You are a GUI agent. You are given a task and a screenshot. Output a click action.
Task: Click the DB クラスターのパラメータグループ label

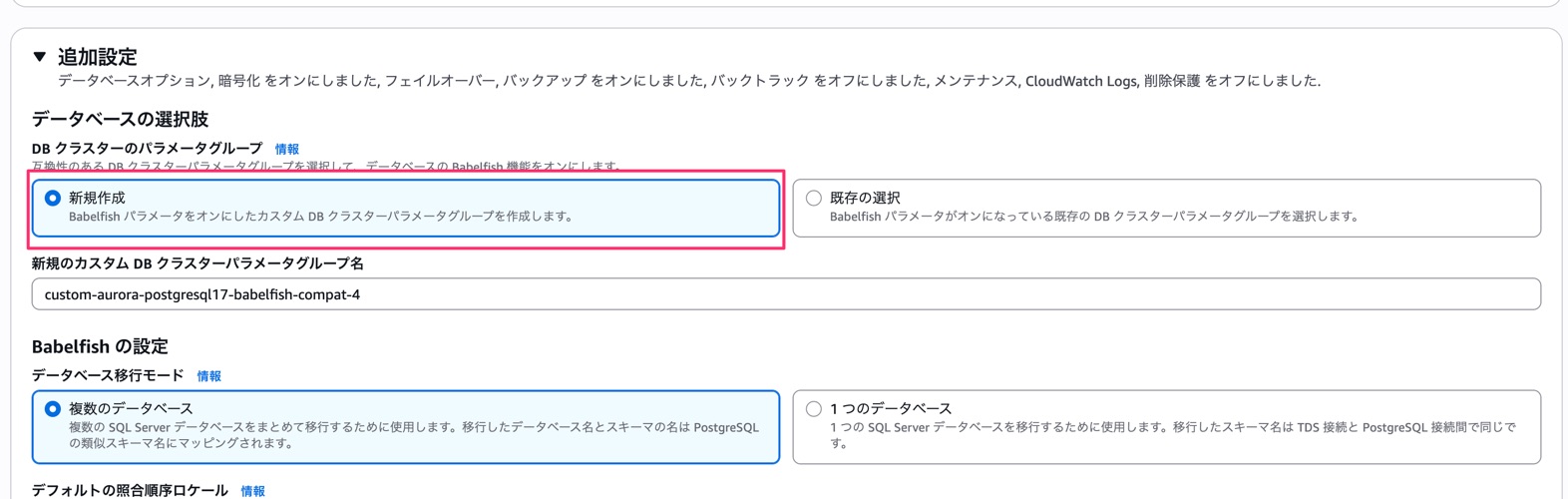[x=147, y=148]
